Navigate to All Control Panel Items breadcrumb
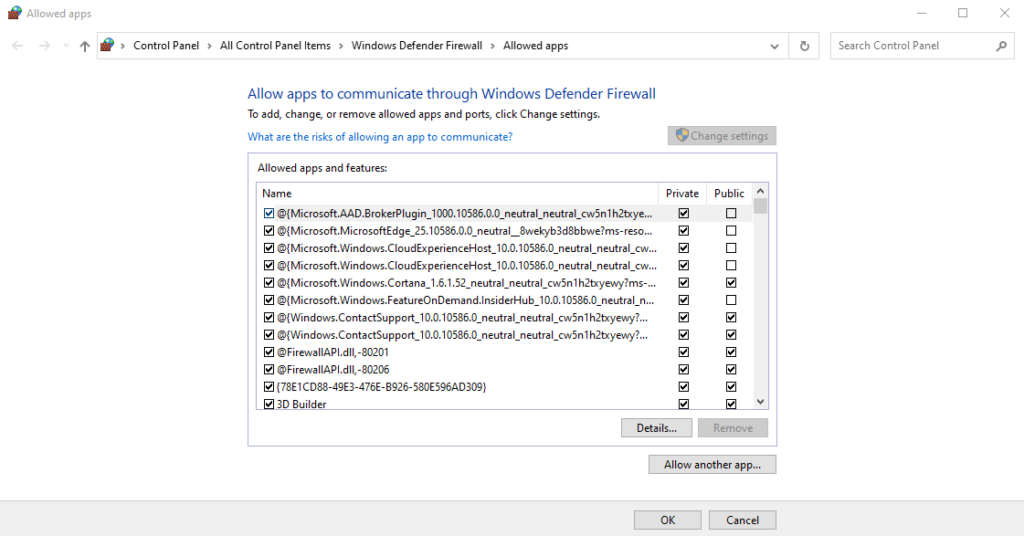Image resolution: width=1024 pixels, height=536 pixels. pyautogui.click(x=275, y=46)
